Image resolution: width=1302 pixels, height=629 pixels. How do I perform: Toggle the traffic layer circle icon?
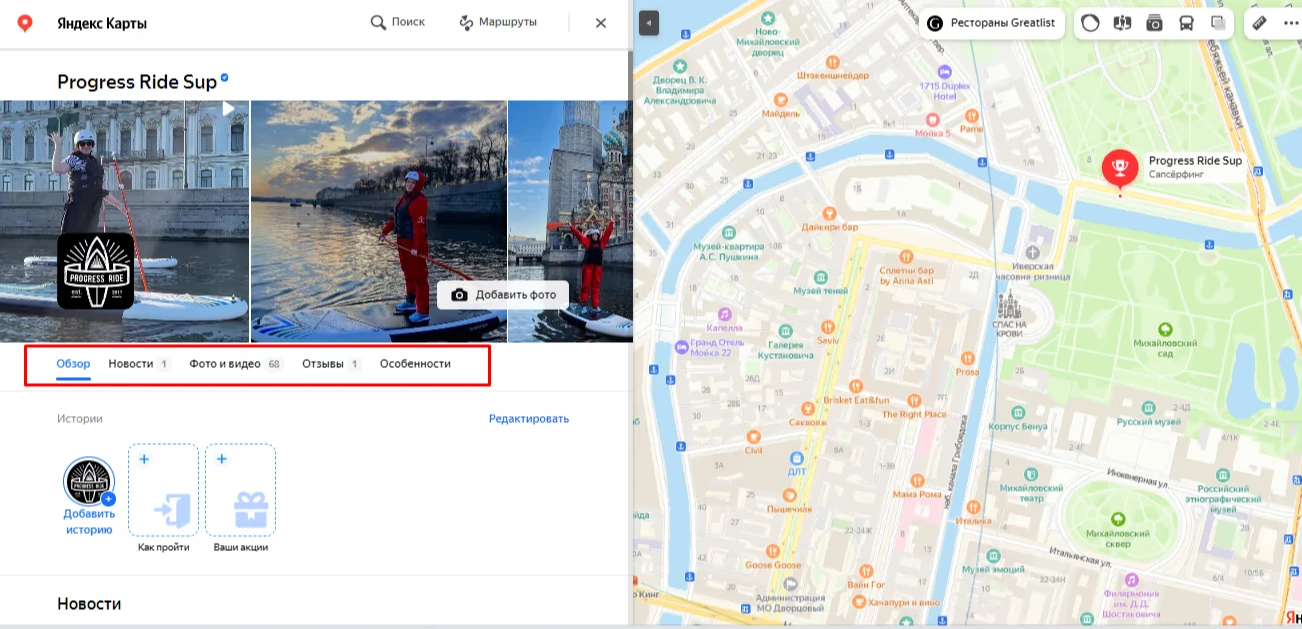click(x=1091, y=23)
